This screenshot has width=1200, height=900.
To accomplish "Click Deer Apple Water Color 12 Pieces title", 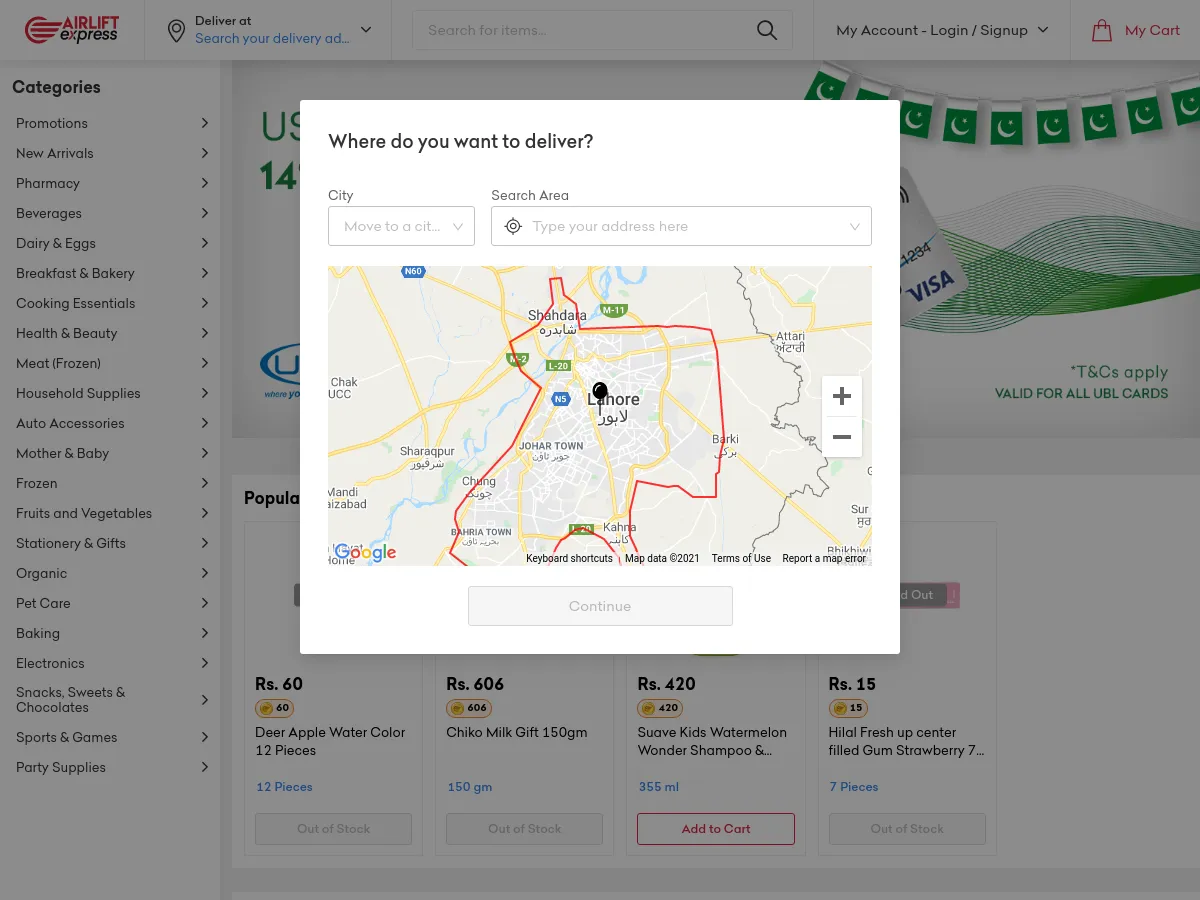I will coord(330,741).
